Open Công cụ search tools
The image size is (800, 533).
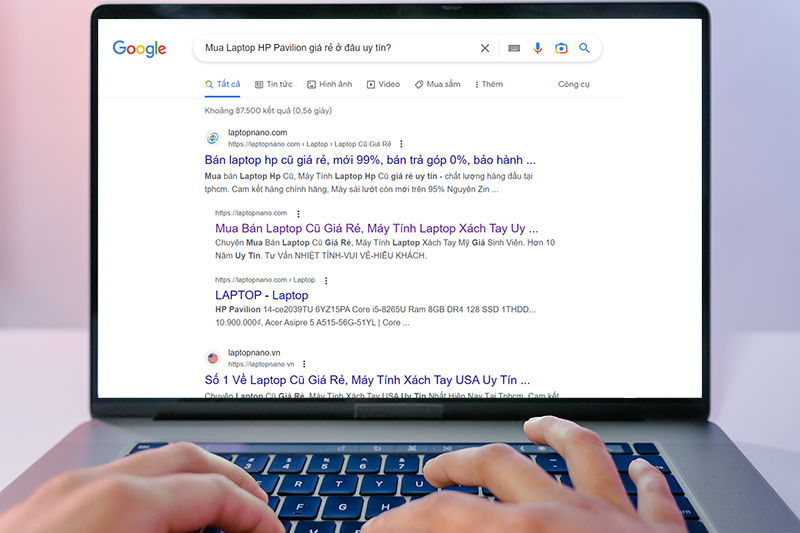573,84
